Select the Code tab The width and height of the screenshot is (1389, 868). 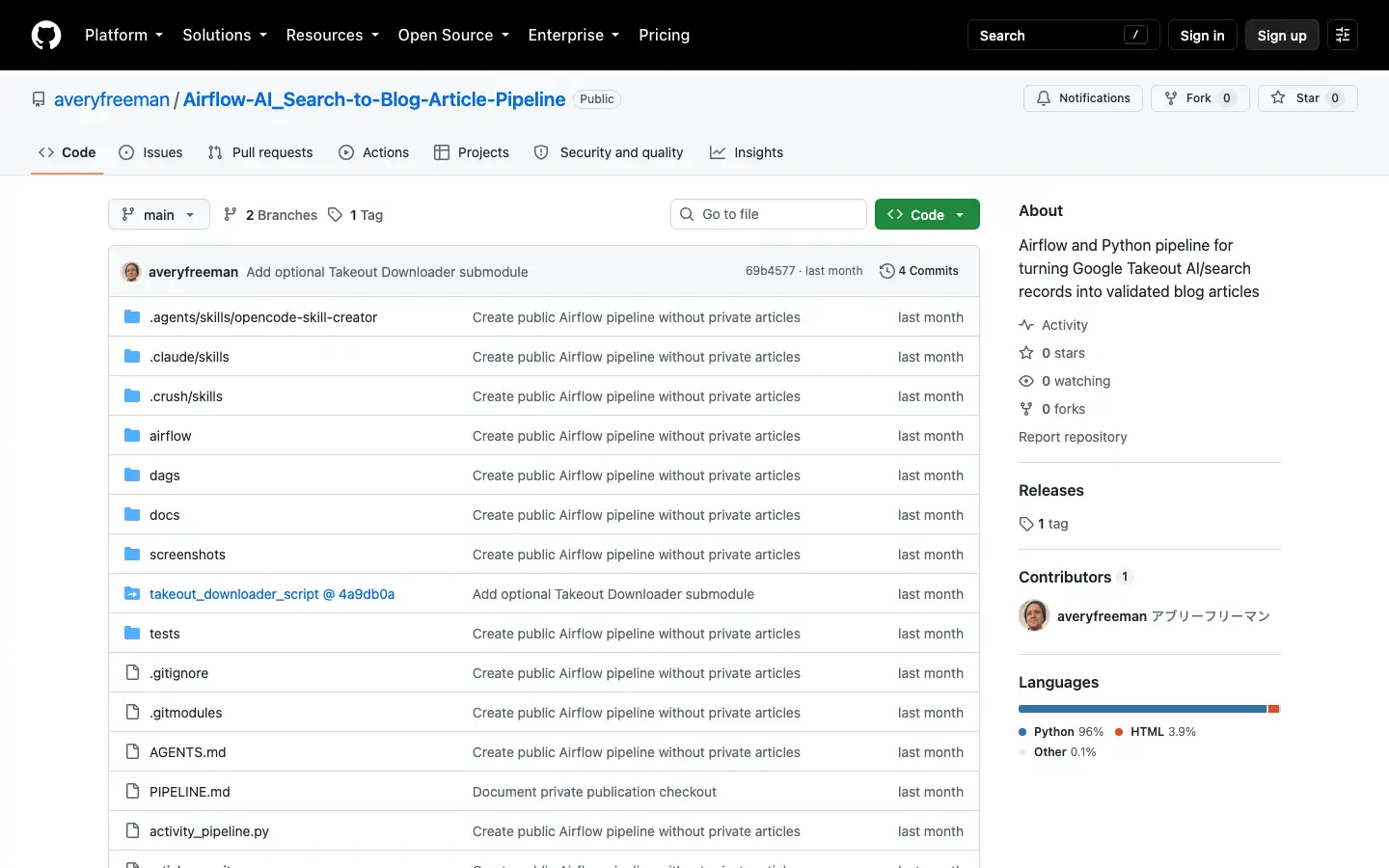(68, 152)
